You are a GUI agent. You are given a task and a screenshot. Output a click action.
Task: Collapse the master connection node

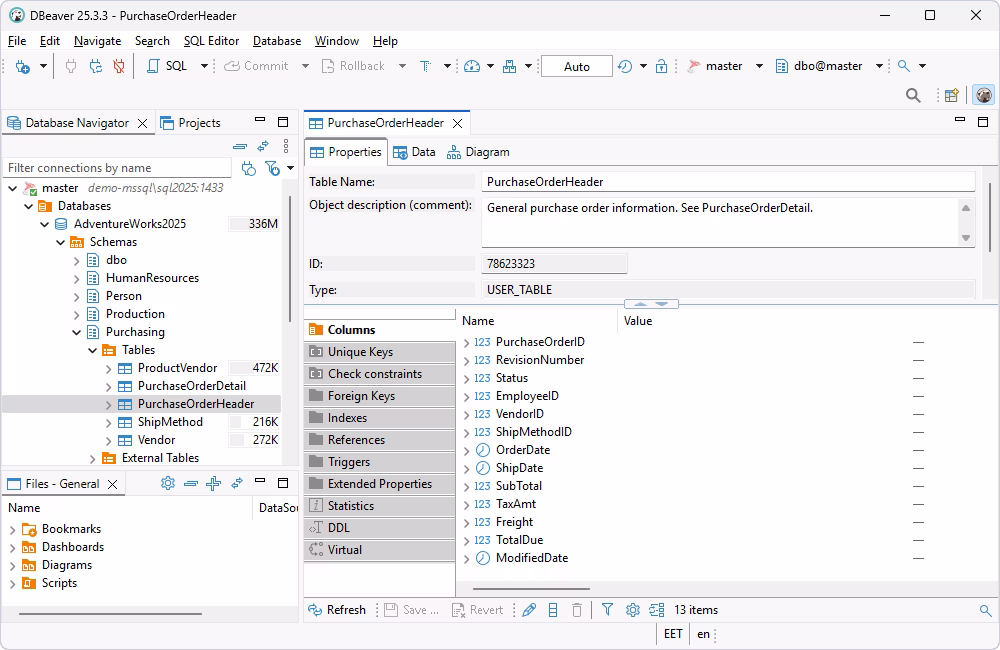[x=13, y=188]
